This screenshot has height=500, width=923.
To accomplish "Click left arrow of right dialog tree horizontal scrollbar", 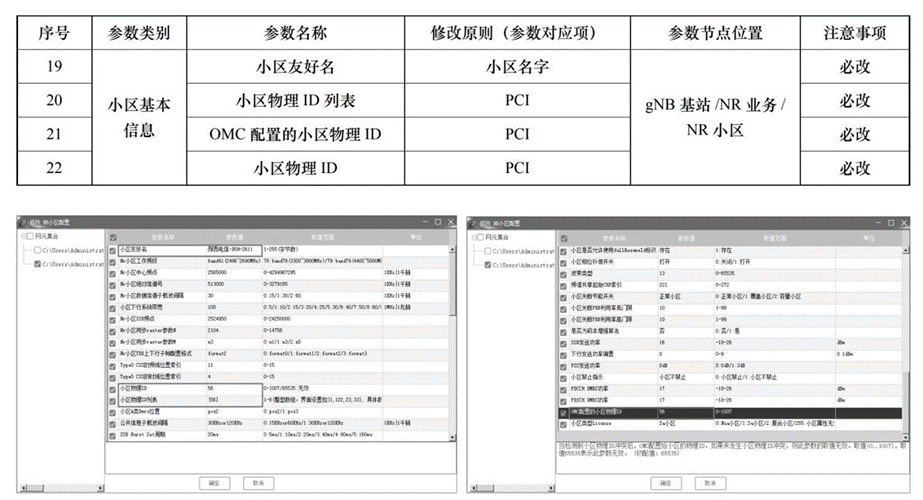I will point(474,488).
